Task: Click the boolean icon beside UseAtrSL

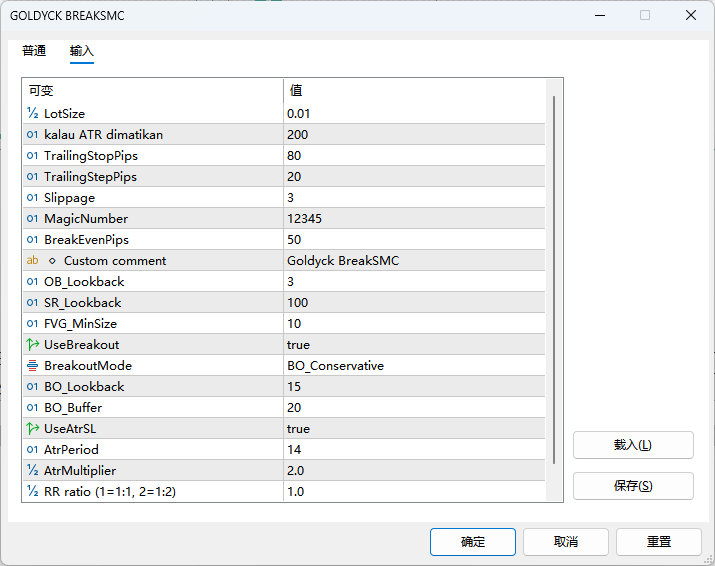Action: click(x=33, y=429)
